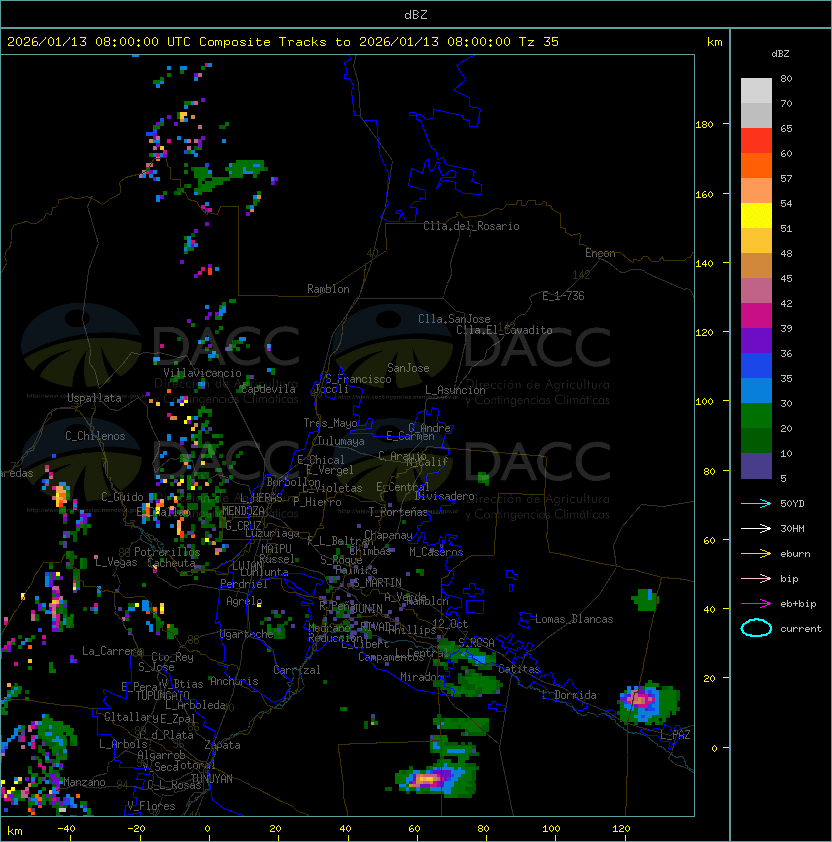832x842 pixels.
Task: Click the -40 tick on the x-axis
Action: pyautogui.click(x=67, y=829)
